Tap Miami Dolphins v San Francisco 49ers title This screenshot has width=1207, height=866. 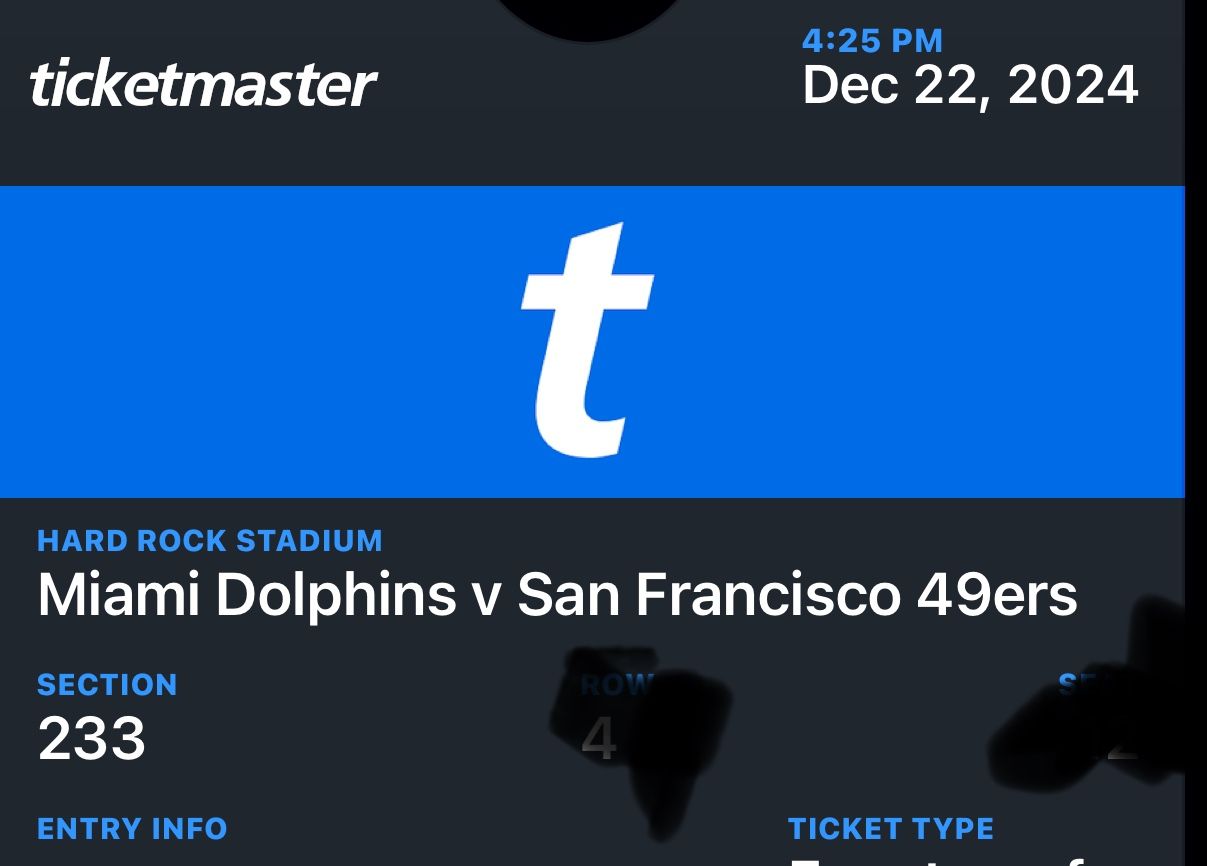[x=557, y=595]
